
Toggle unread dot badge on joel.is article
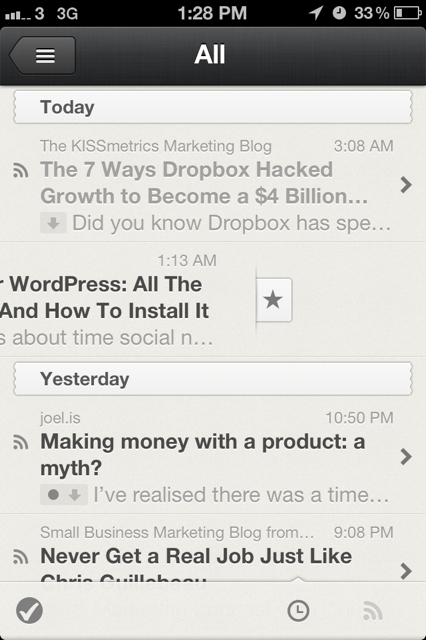(x=53, y=495)
